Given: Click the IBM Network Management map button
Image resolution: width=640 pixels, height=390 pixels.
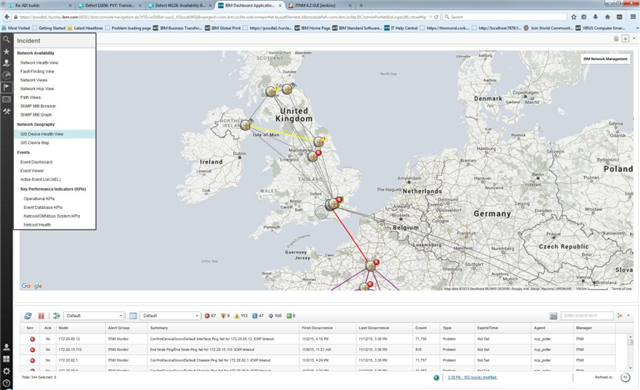Looking at the screenshot, I should tap(605, 59).
